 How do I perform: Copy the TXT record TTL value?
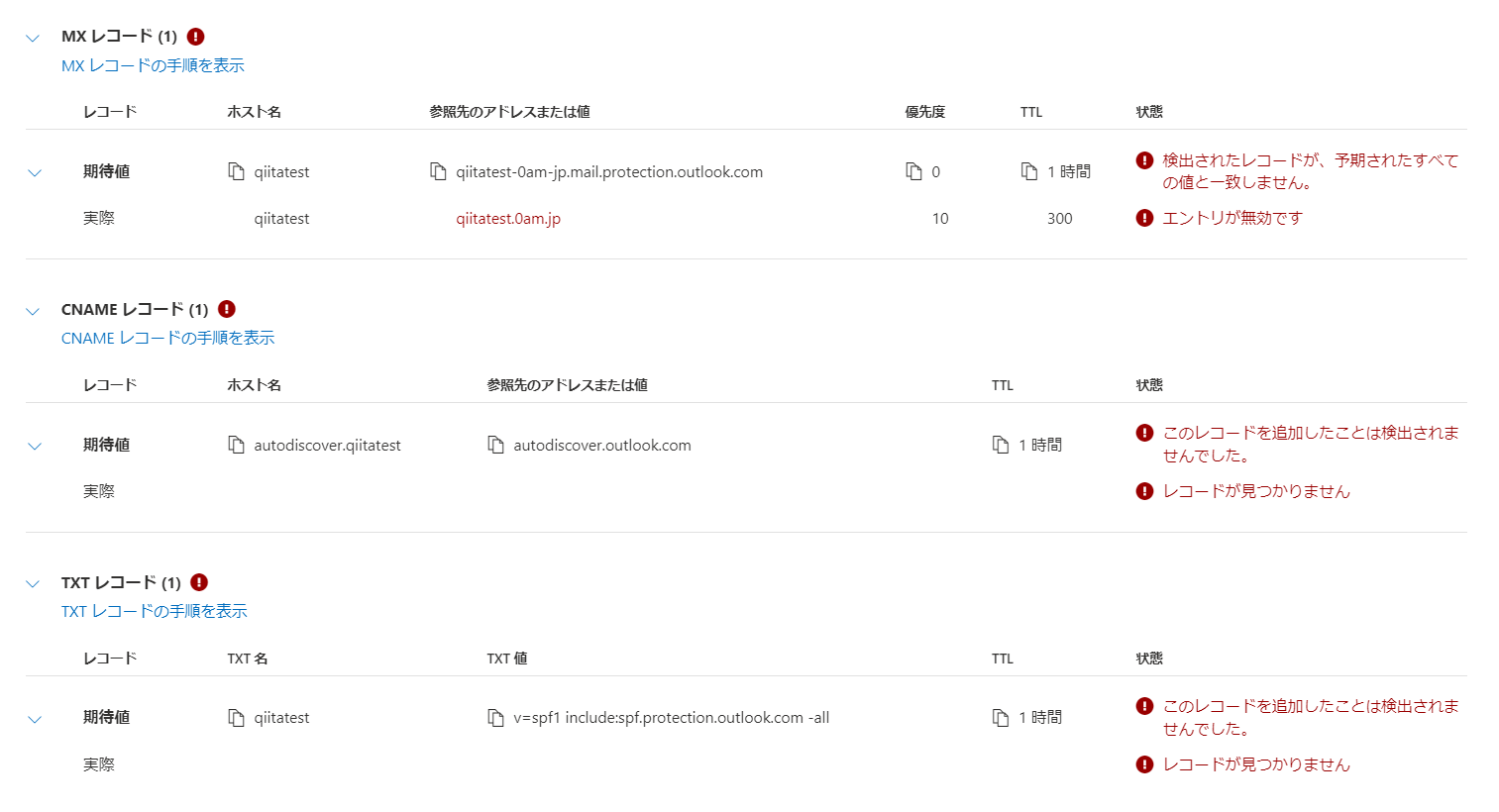click(x=1001, y=717)
